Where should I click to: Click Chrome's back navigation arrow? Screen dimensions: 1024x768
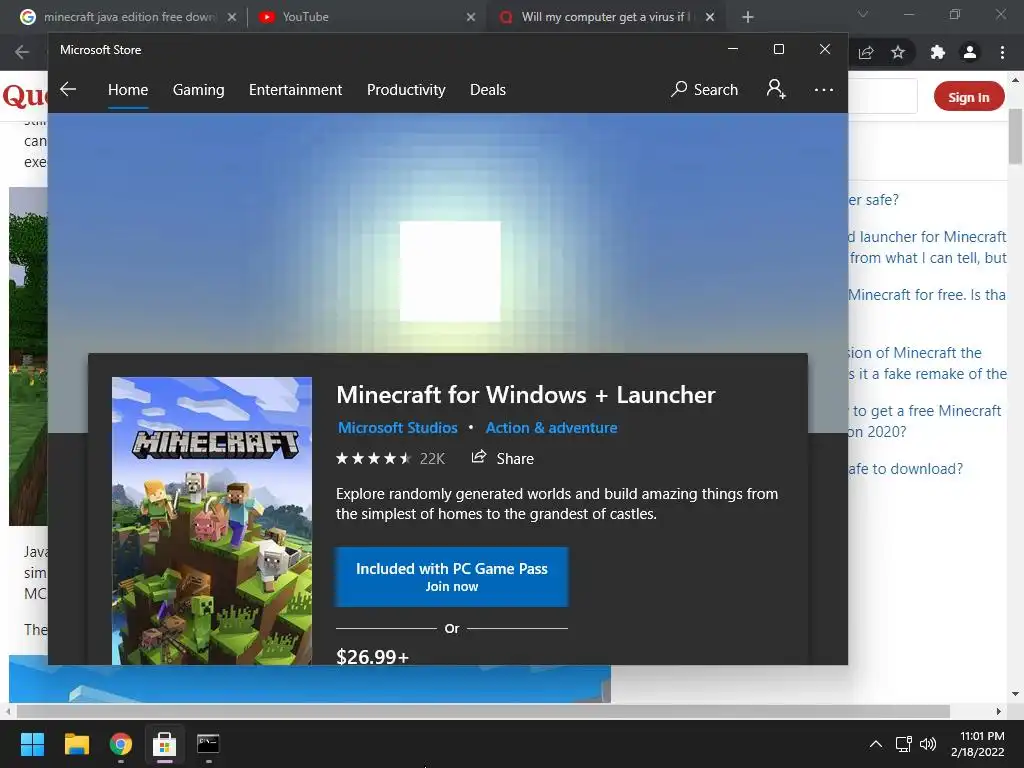22,52
